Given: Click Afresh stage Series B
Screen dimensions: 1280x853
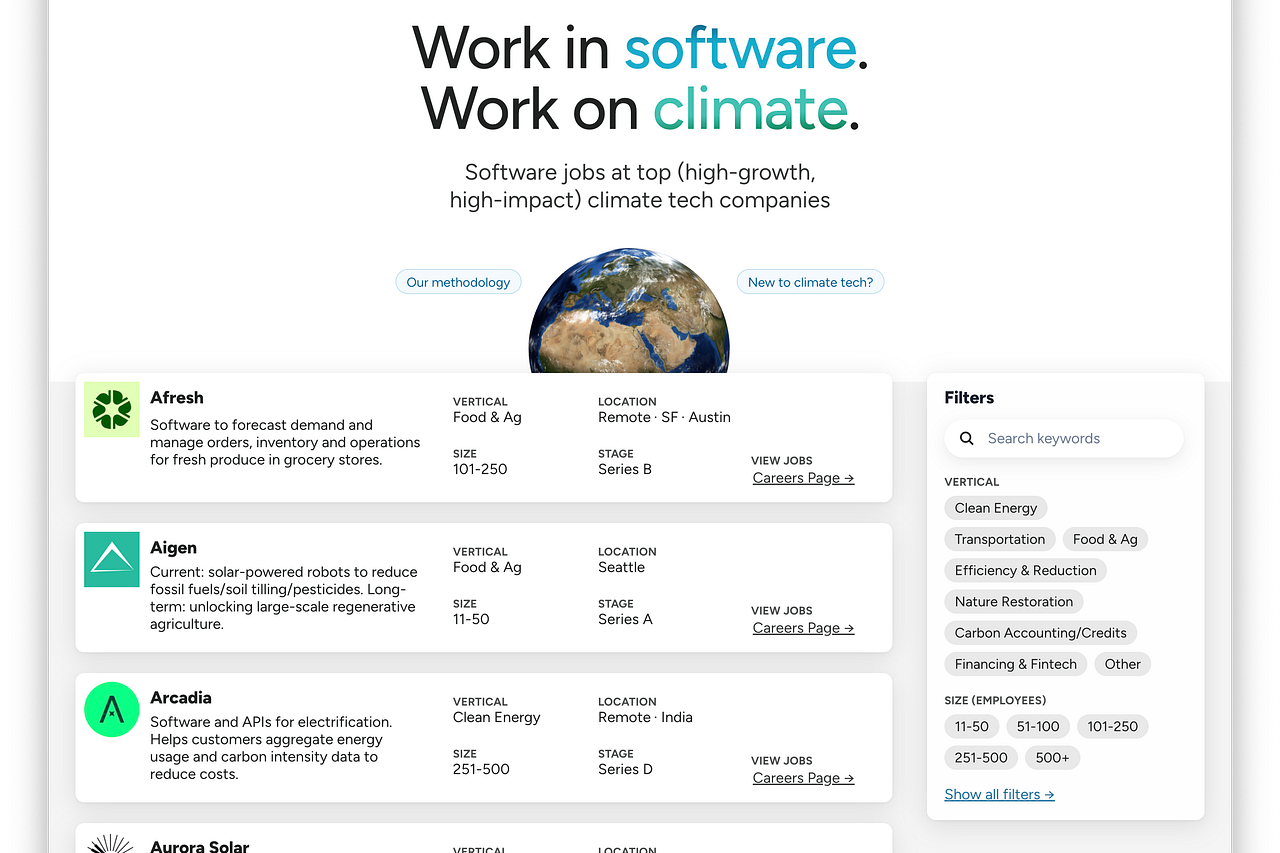Looking at the screenshot, I should 625,469.
